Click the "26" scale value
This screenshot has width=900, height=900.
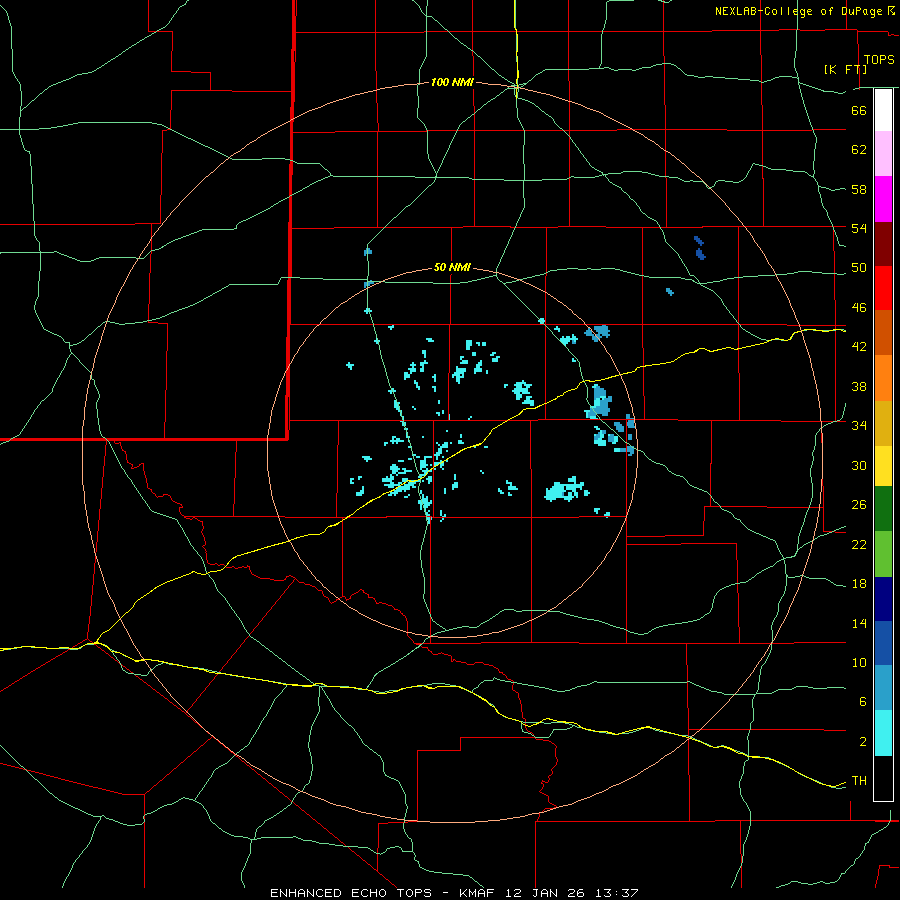pyautogui.click(x=859, y=505)
